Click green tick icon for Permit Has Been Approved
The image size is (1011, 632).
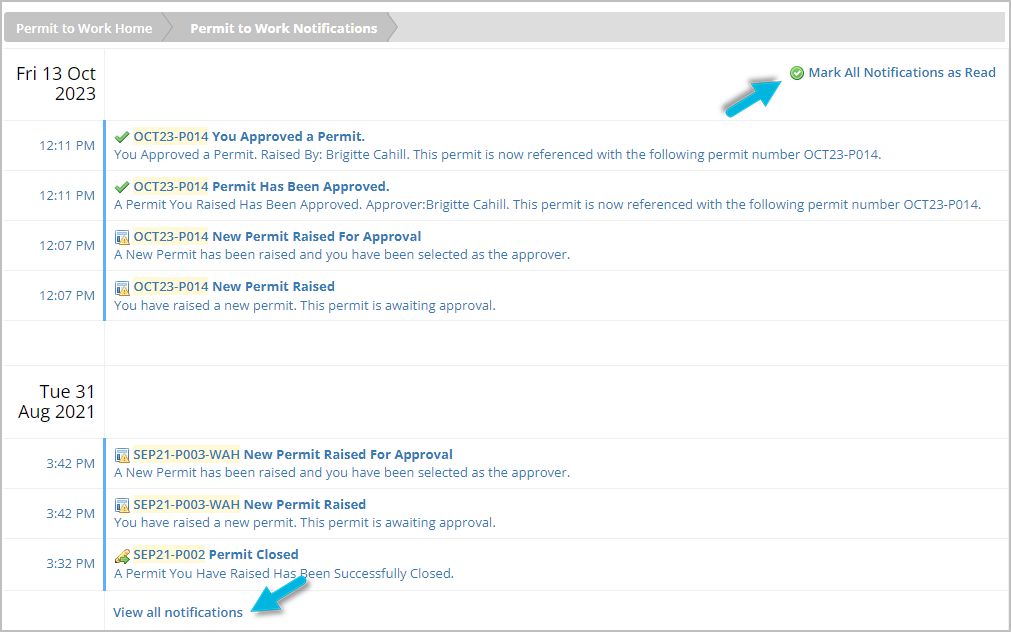coord(122,186)
